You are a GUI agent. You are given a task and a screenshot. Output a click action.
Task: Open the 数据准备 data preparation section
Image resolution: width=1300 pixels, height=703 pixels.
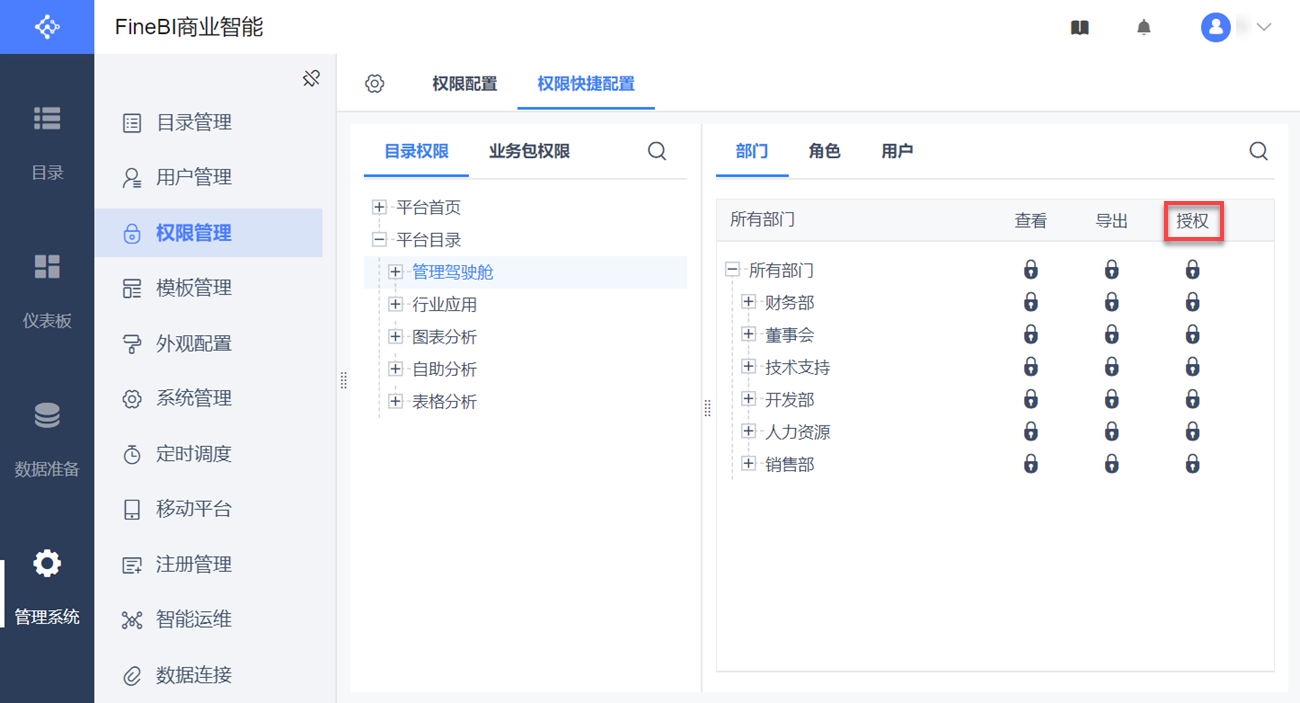(x=47, y=437)
